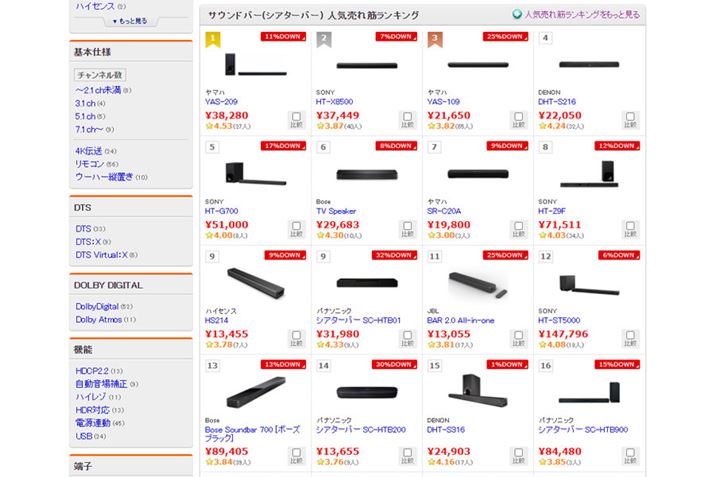Click the round icon beside 人気売れ筋ランキングをもっと見る
715x477 pixels.
517,15
